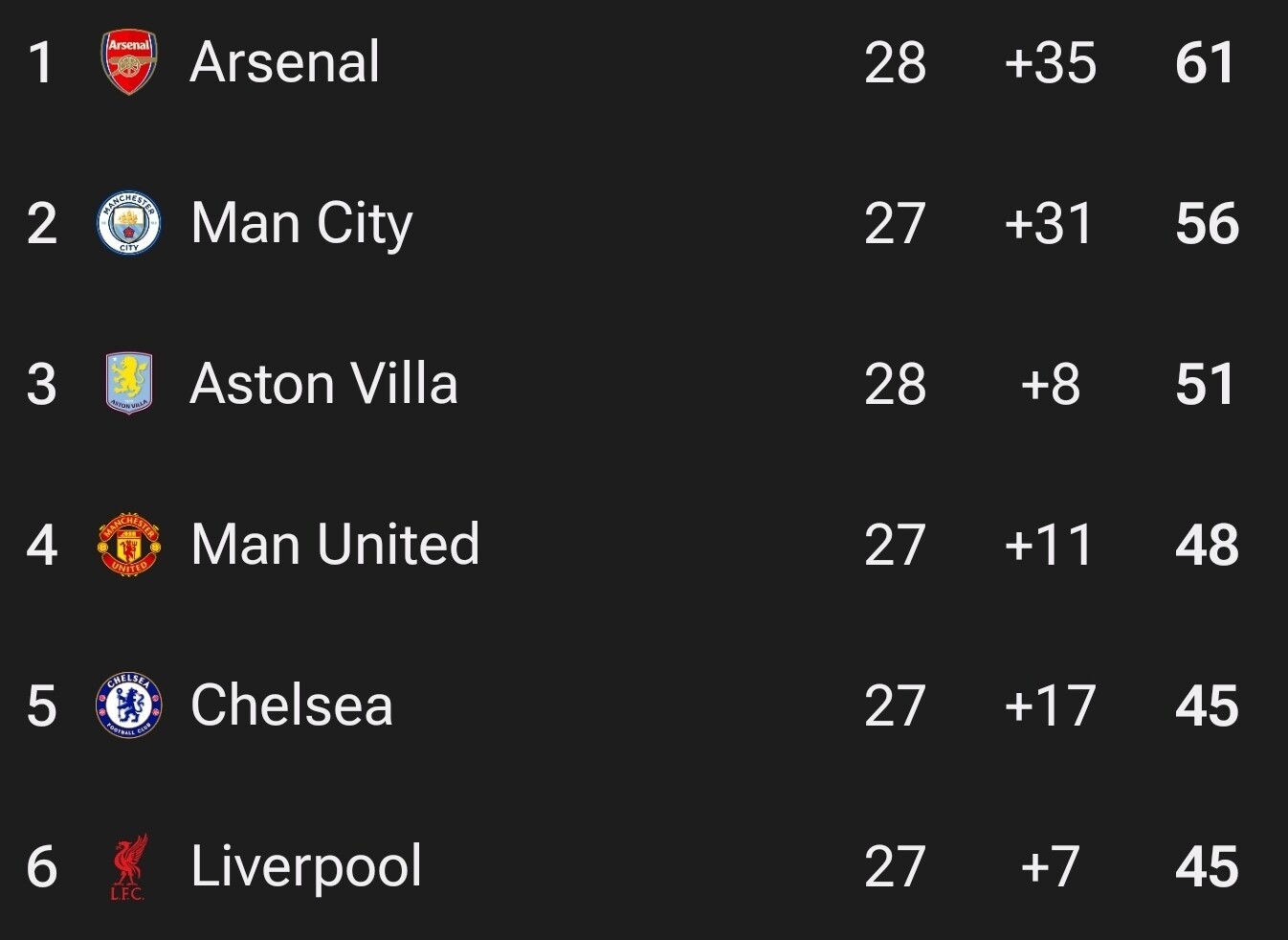Click Liverpool's +7 goal difference
This screenshot has height=940, width=1288.
pos(1051,867)
